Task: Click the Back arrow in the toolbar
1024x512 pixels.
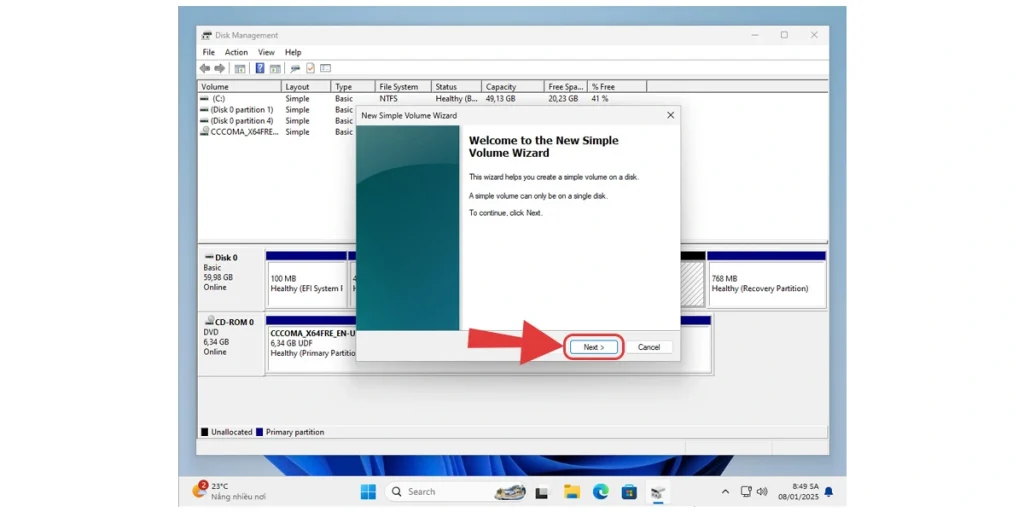Action: [x=205, y=68]
